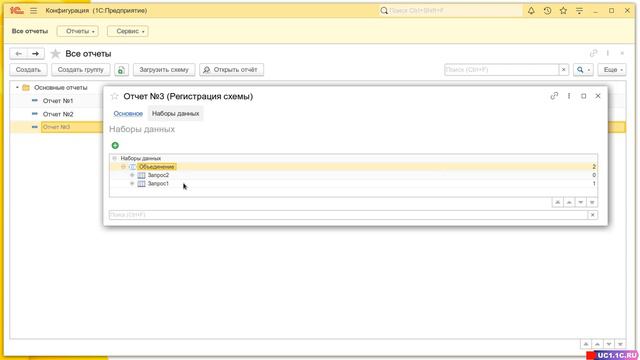Jump to first row in main list
The height and width of the screenshot is (360, 640).
[586, 344]
